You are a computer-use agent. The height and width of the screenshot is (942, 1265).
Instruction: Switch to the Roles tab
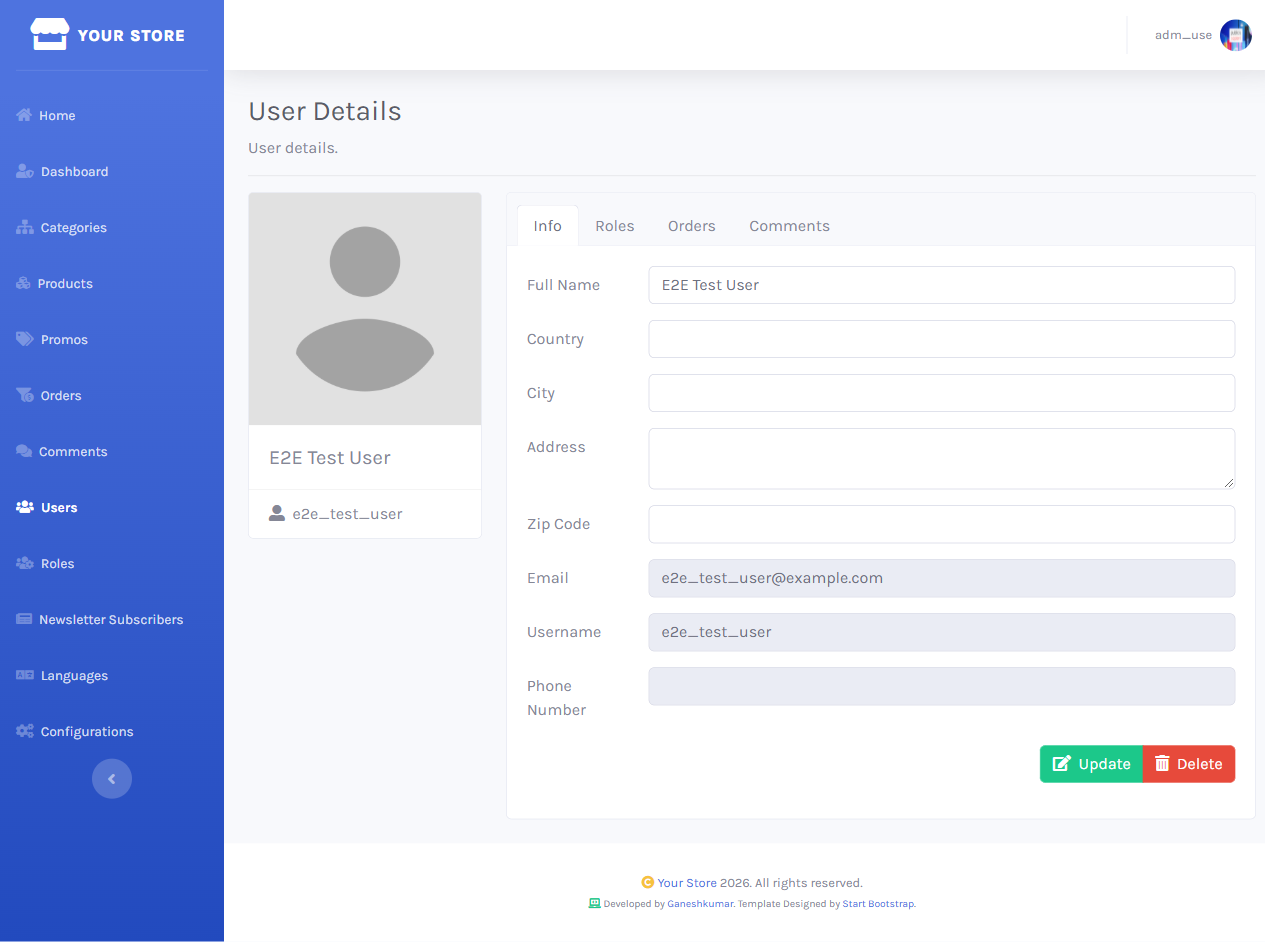coord(615,226)
